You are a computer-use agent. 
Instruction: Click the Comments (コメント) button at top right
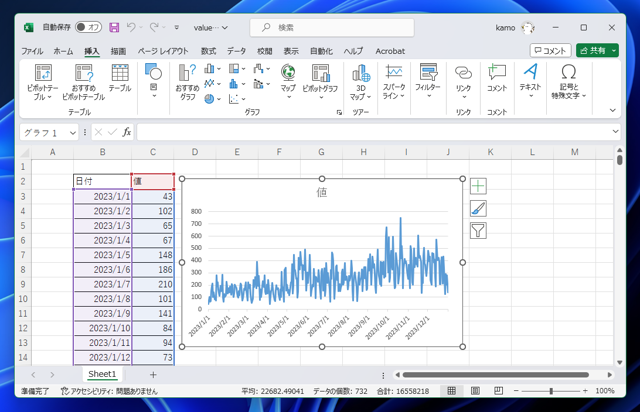(x=550, y=51)
